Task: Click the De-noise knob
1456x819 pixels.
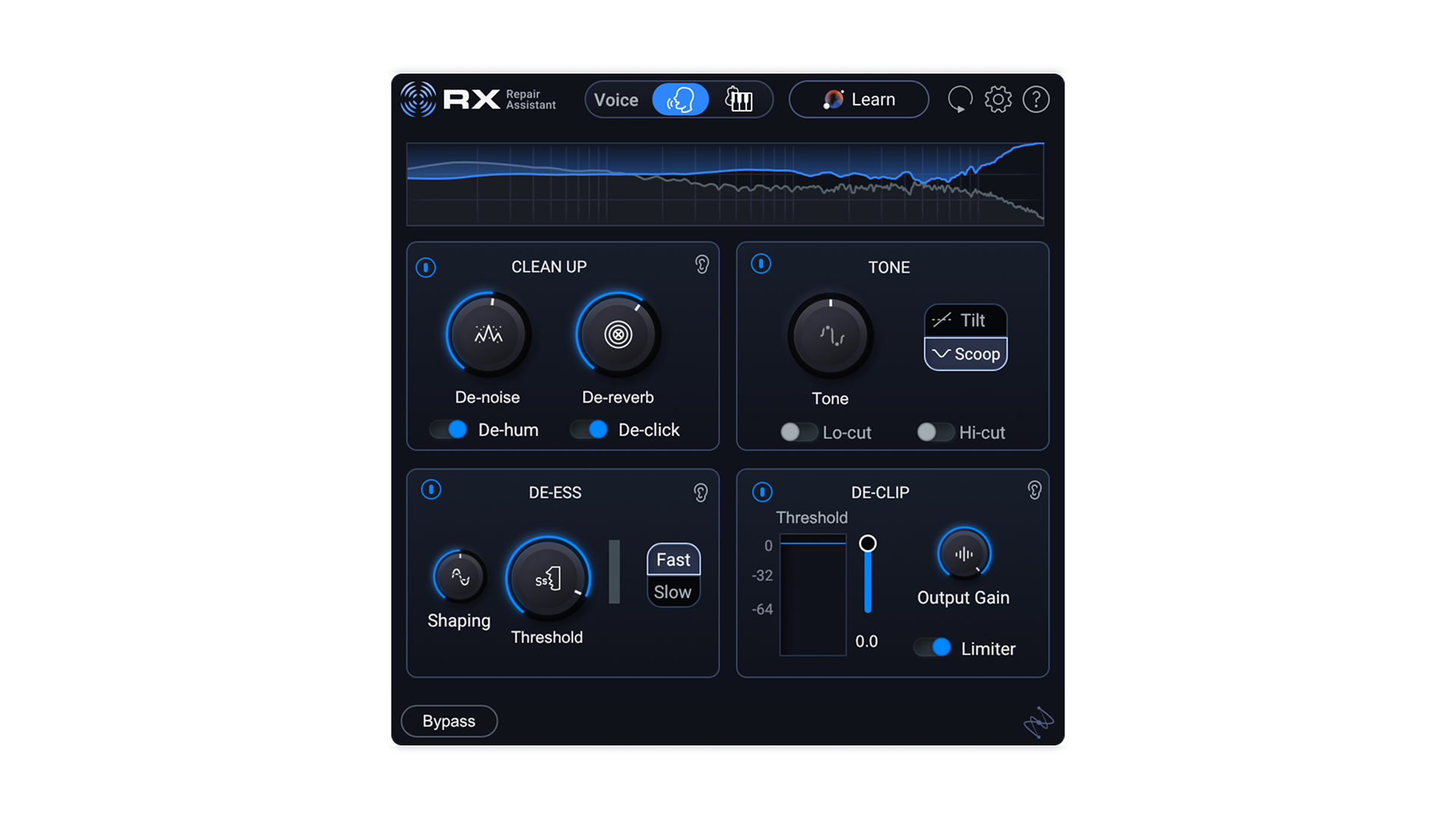Action: click(488, 334)
